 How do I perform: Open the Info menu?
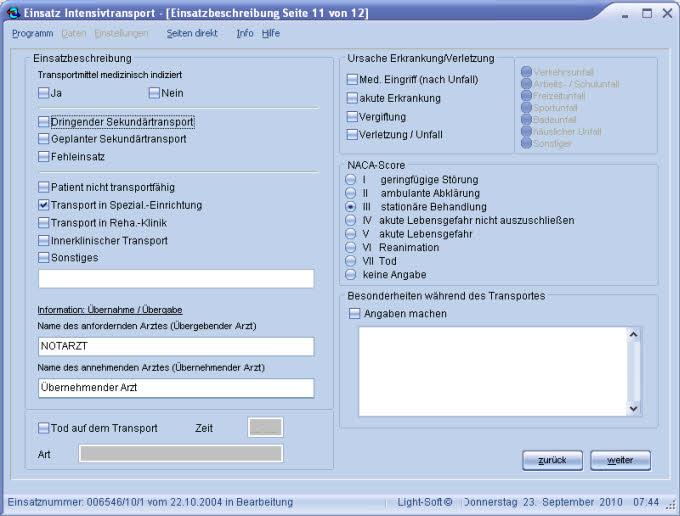pos(245,33)
